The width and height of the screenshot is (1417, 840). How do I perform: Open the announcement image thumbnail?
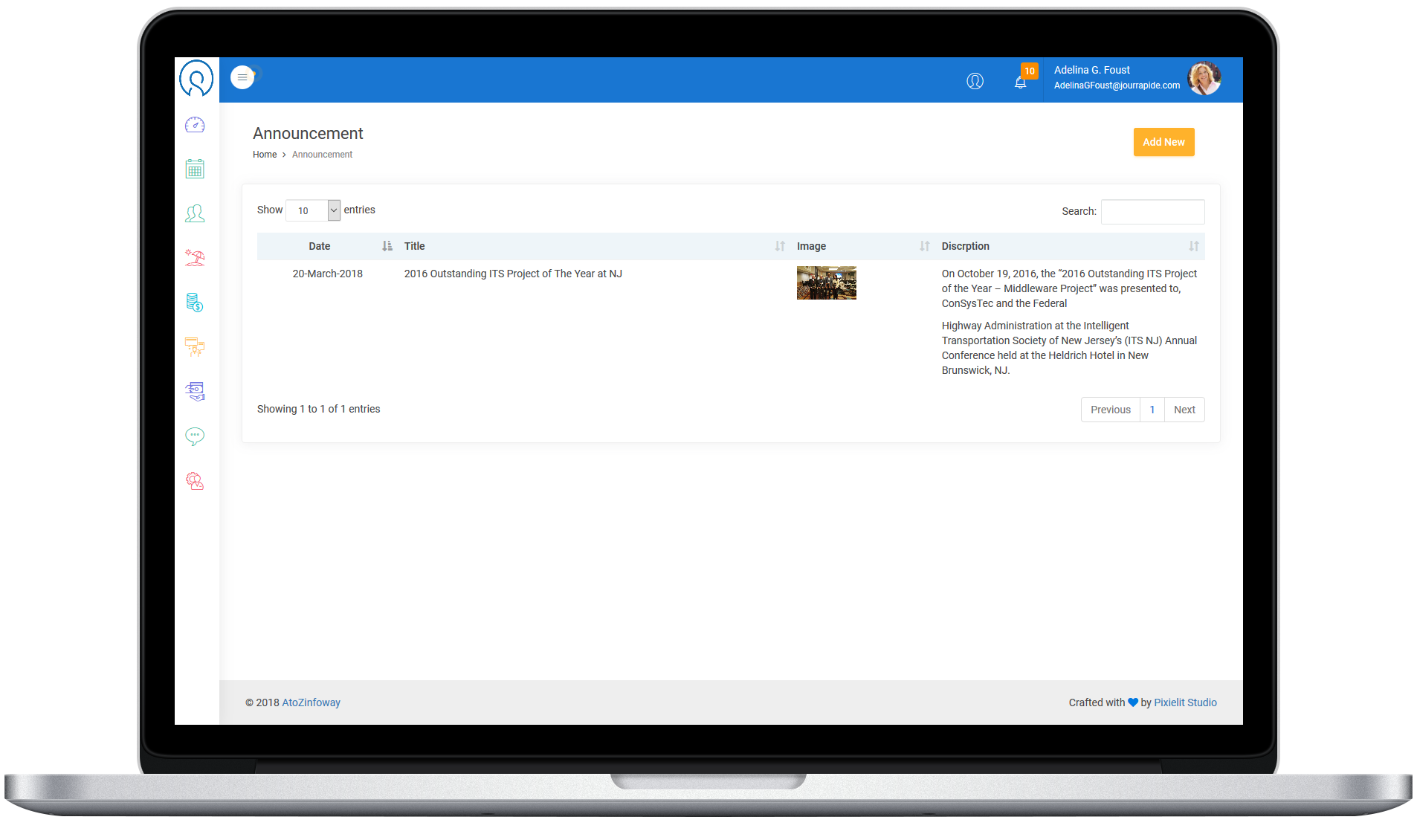tap(826, 283)
